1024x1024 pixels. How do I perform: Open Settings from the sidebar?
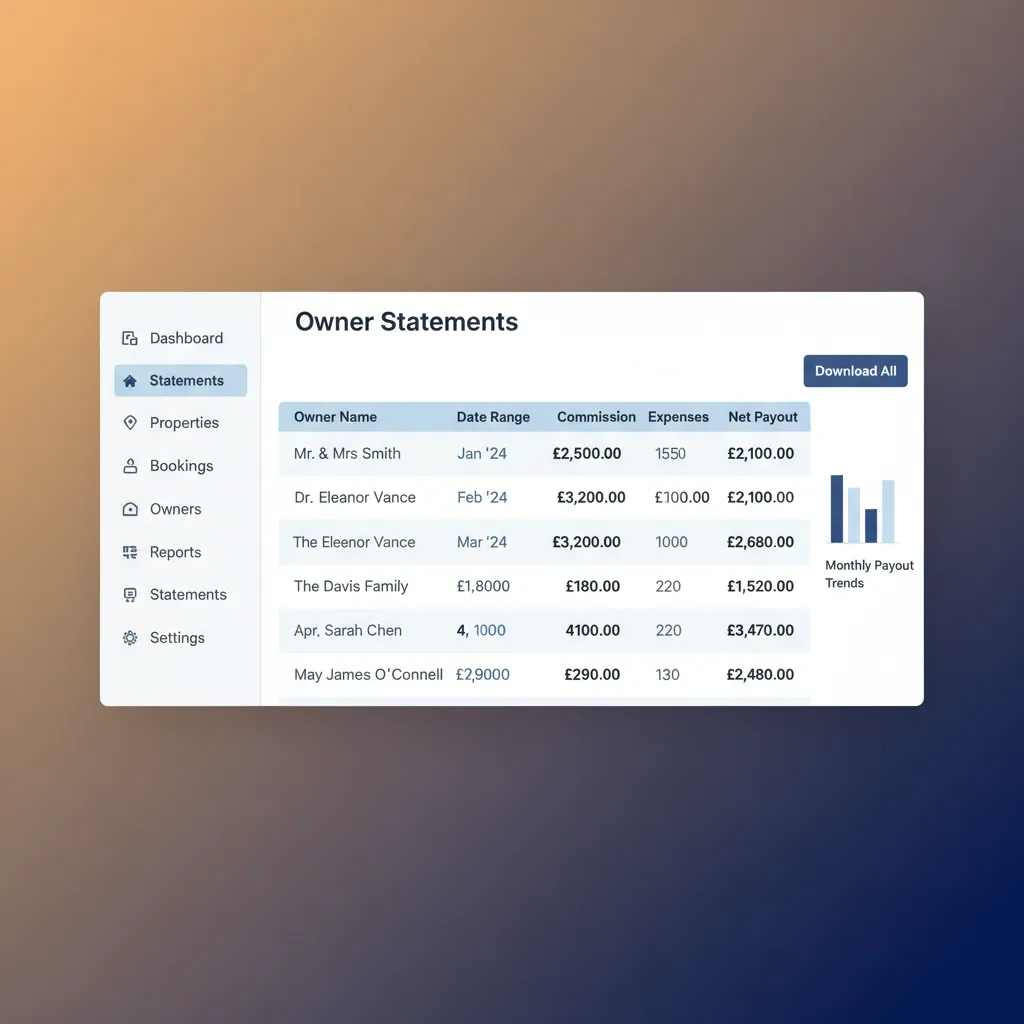tap(180, 638)
